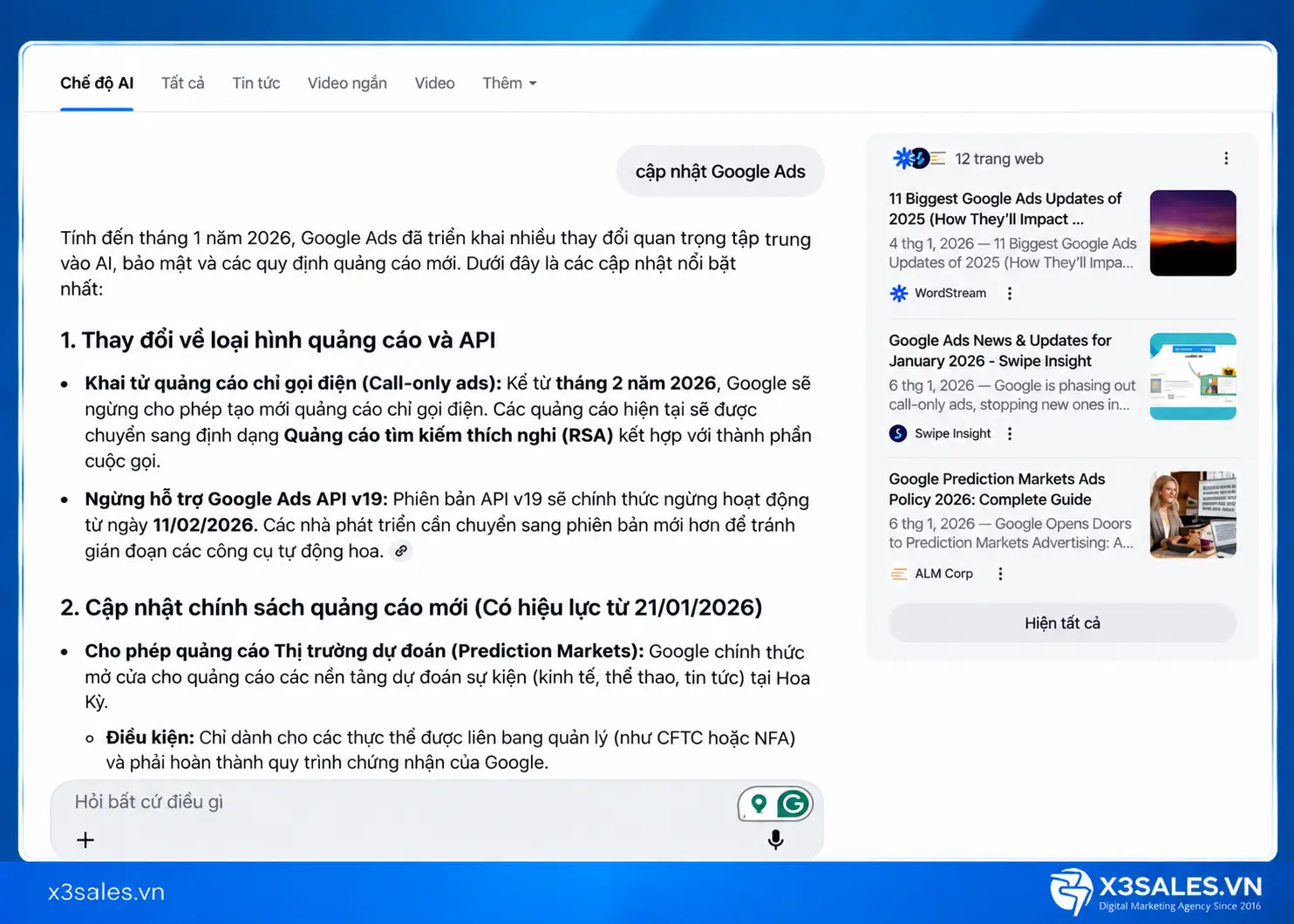Click the WordStream source name
1294x924 pixels.
[x=950, y=293]
